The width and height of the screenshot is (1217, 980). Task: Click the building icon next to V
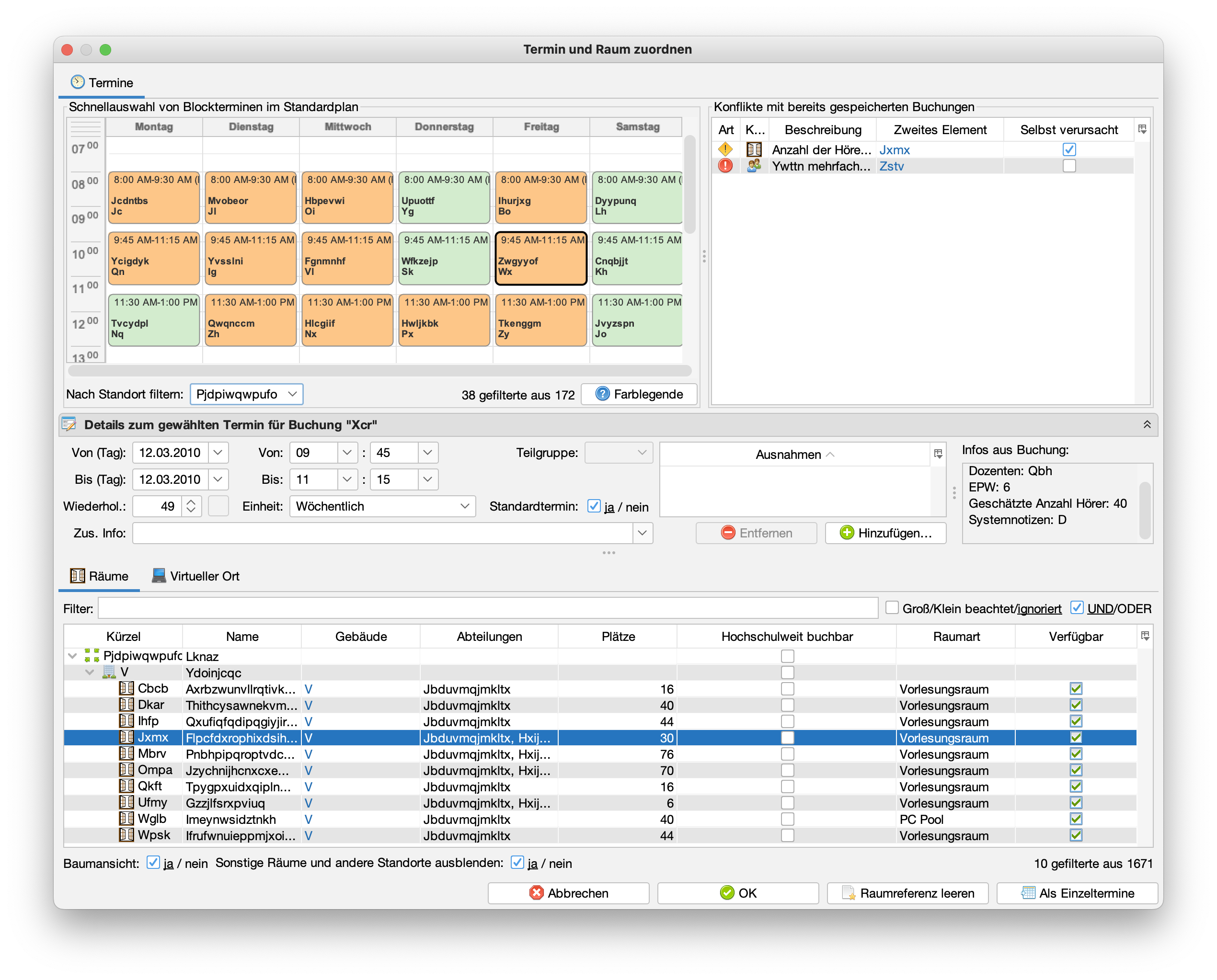pos(108,672)
